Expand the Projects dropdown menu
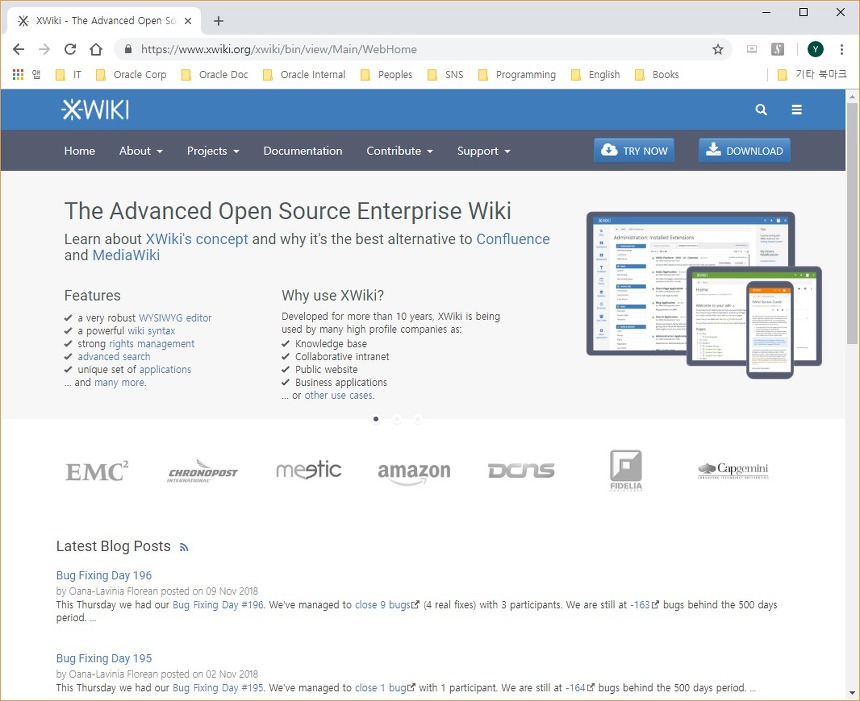The width and height of the screenshot is (860, 701). coord(213,151)
